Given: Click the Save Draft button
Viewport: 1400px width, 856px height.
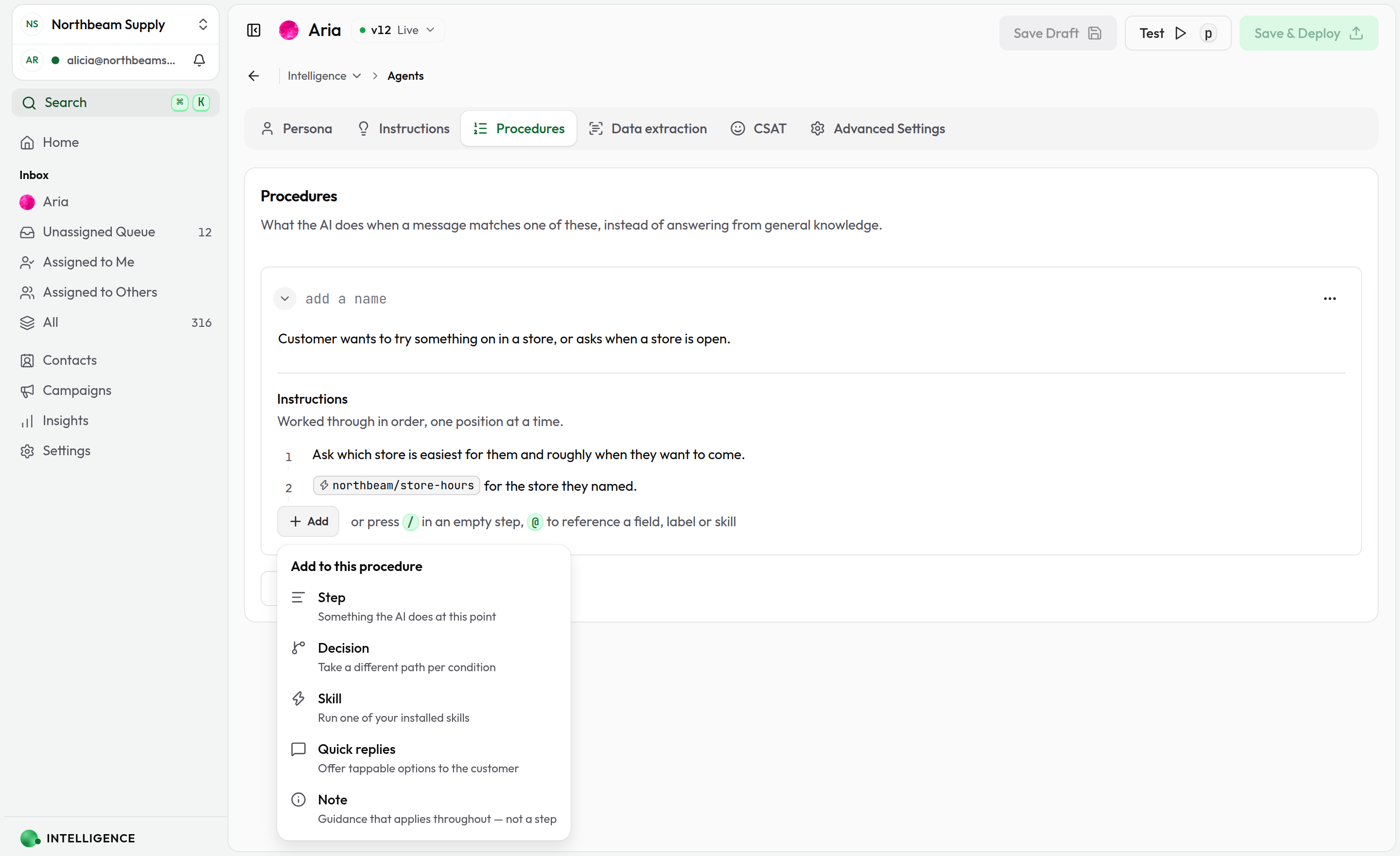Looking at the screenshot, I should pyautogui.click(x=1057, y=33).
